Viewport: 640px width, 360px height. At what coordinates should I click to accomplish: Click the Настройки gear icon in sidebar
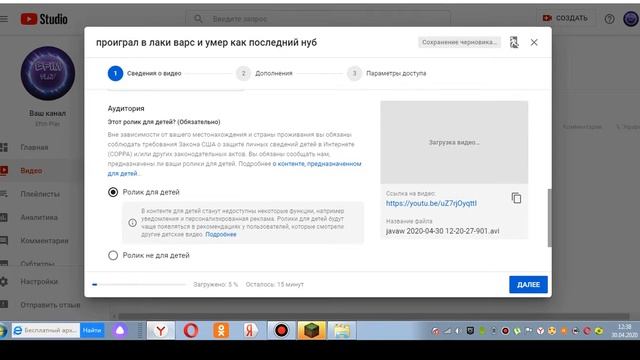pyautogui.click(x=4, y=281)
